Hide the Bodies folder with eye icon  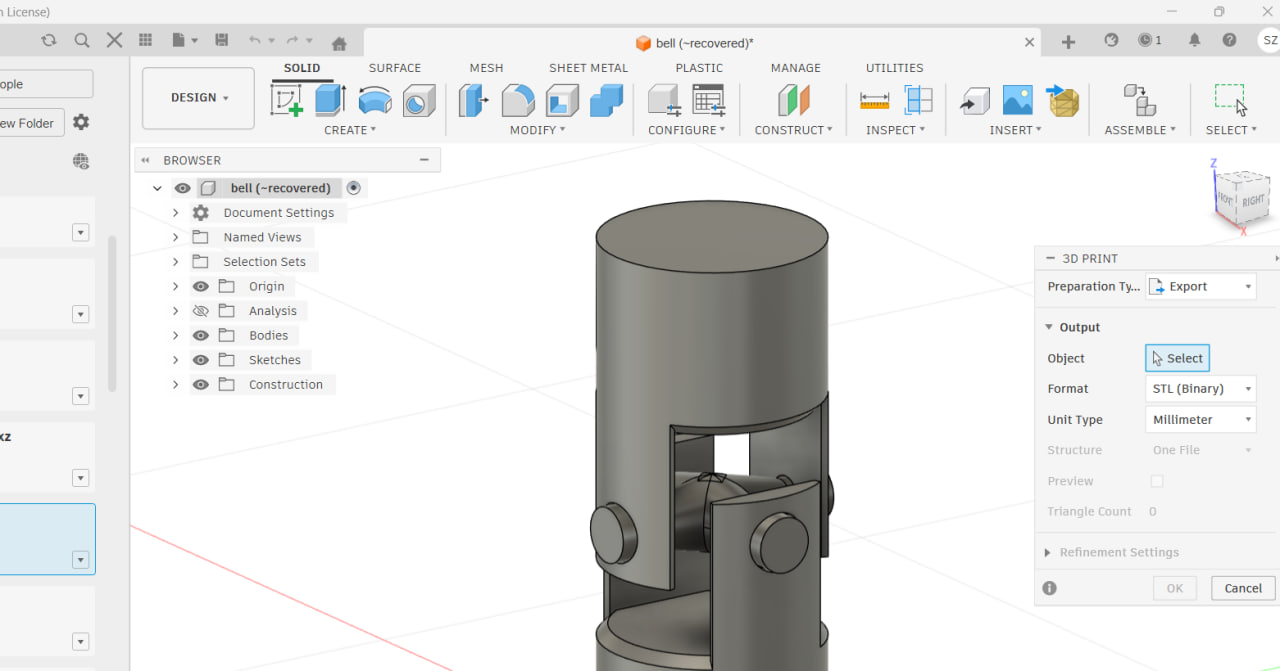coord(201,336)
